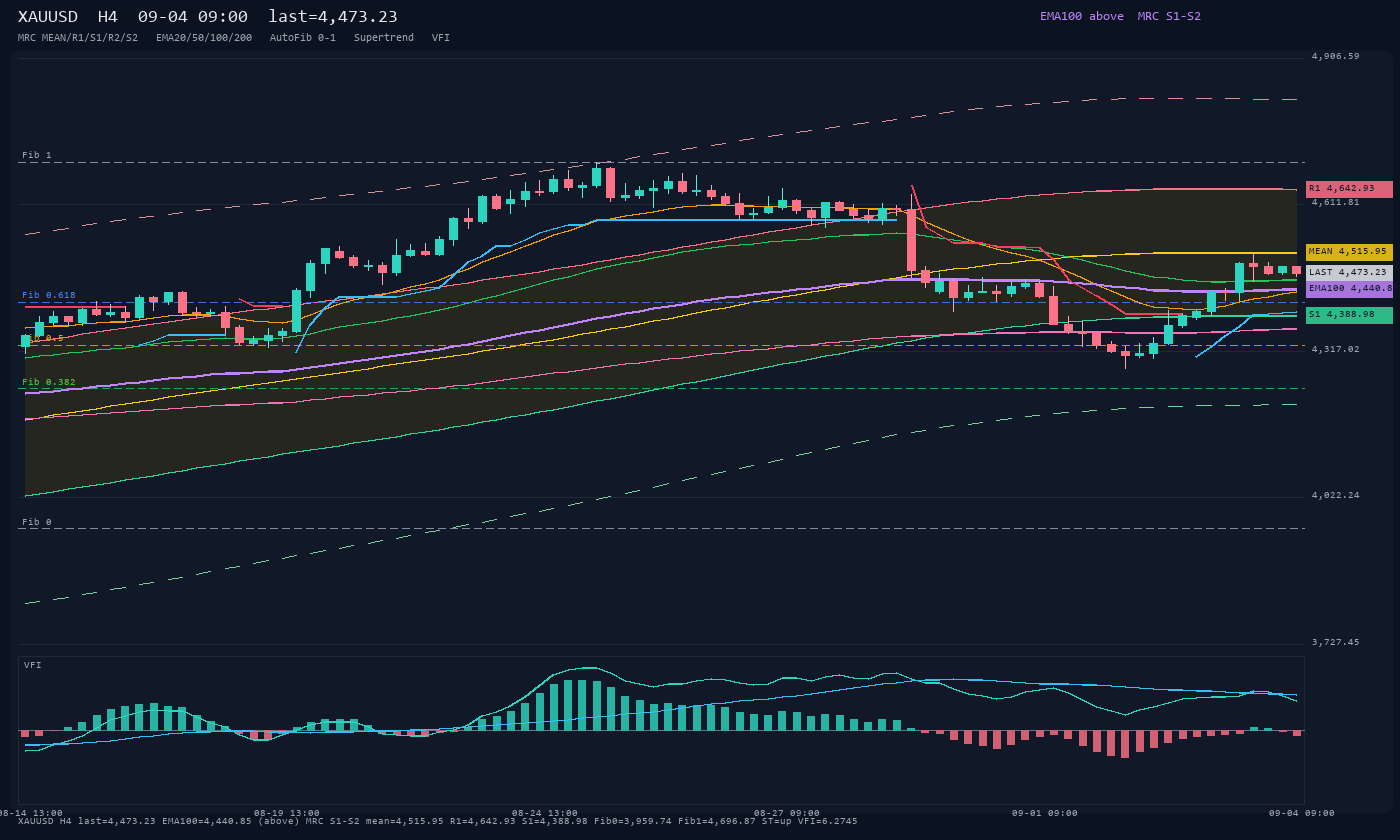Click the 08-19 13:00 time axis label
This screenshot has width=1400, height=840.
coord(287,813)
